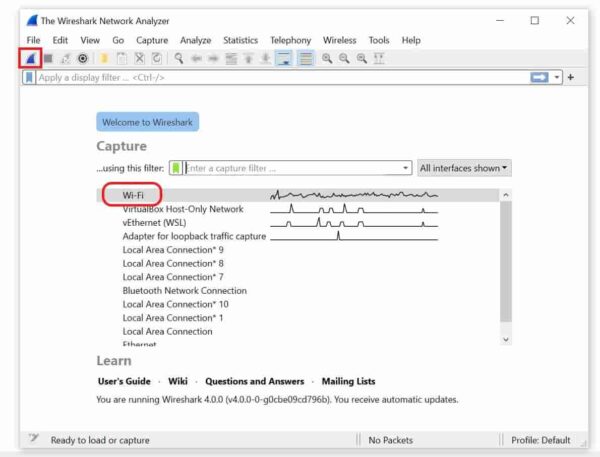Expand the All interfaces shown dropdown
This screenshot has width=600, height=457.
click(x=464, y=168)
